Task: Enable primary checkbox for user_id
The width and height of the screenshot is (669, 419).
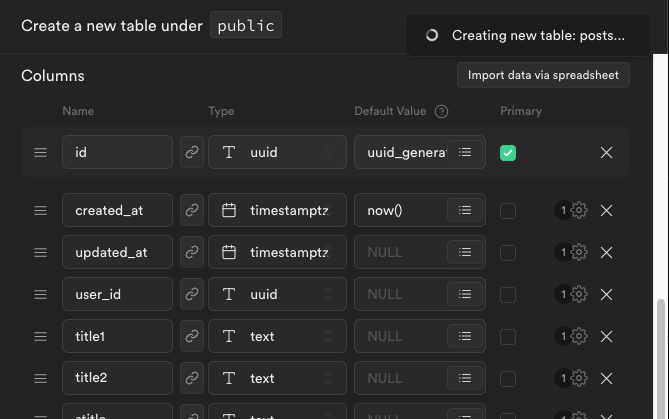Action: pyautogui.click(x=508, y=295)
